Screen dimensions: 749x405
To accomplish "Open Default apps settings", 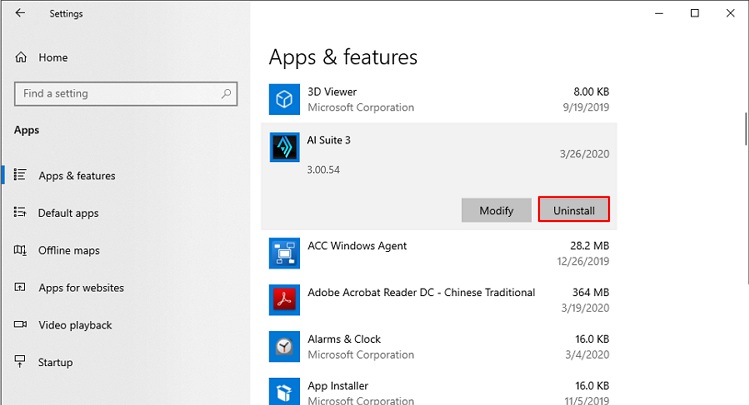I will pyautogui.click(x=68, y=213).
